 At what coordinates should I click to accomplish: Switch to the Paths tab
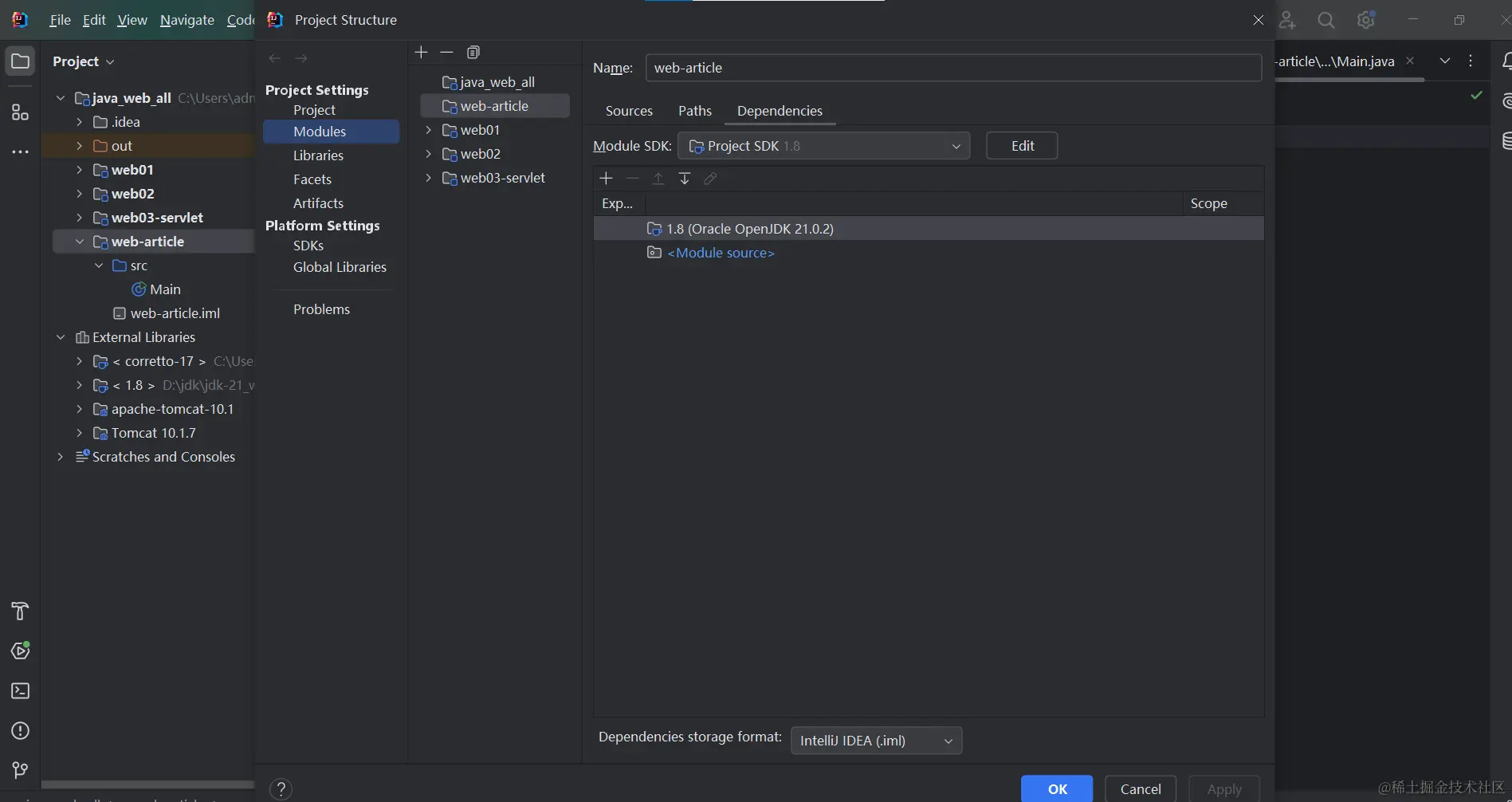(695, 111)
